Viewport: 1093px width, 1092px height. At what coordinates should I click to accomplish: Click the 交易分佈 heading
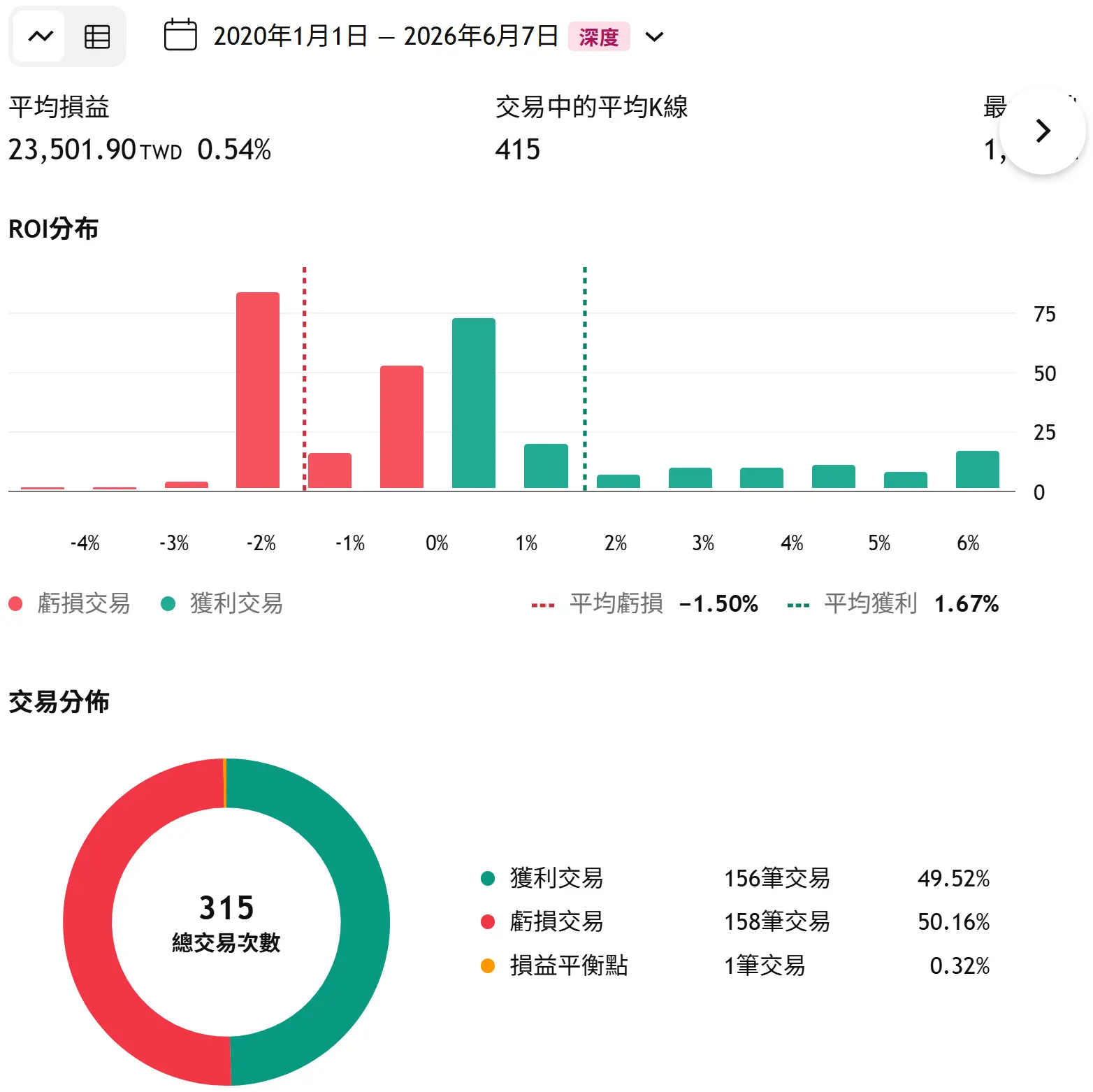coord(59,701)
